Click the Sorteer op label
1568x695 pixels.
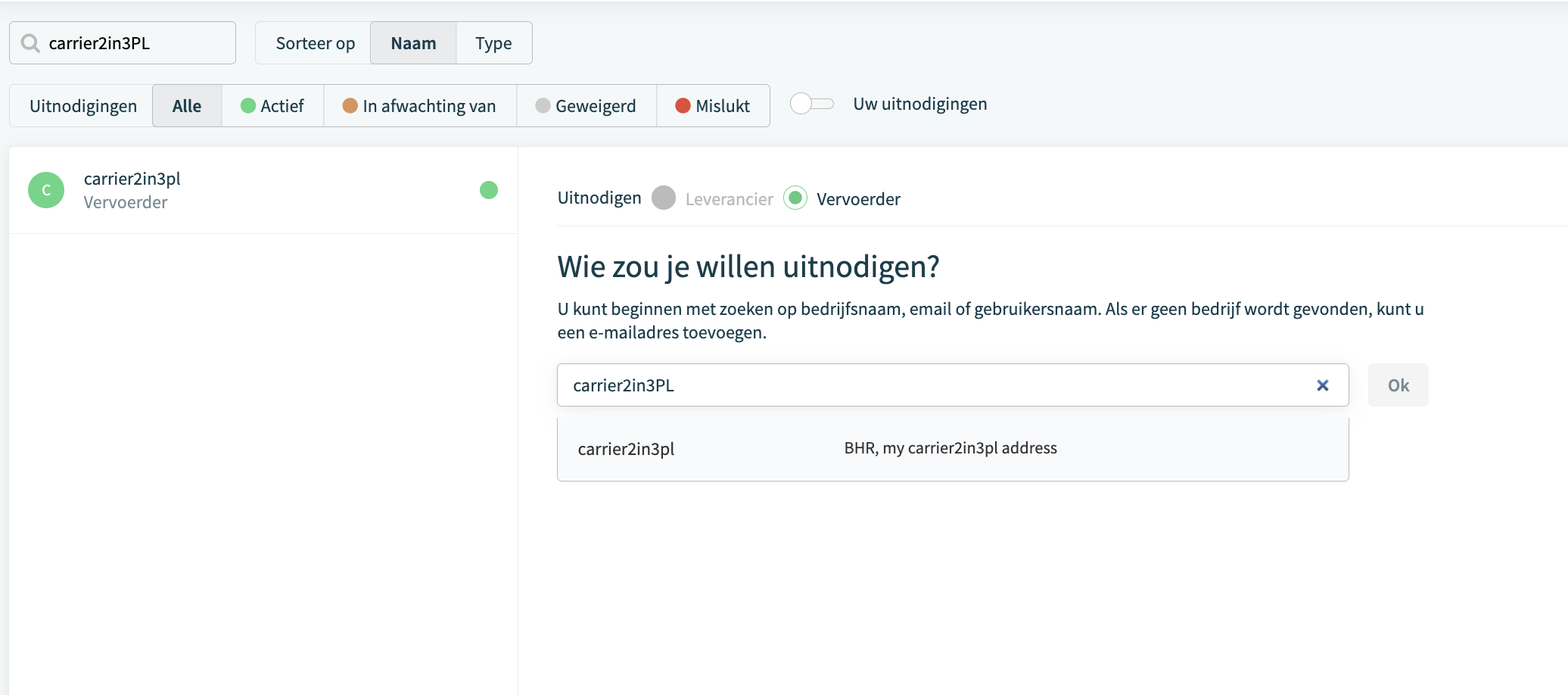coord(316,43)
